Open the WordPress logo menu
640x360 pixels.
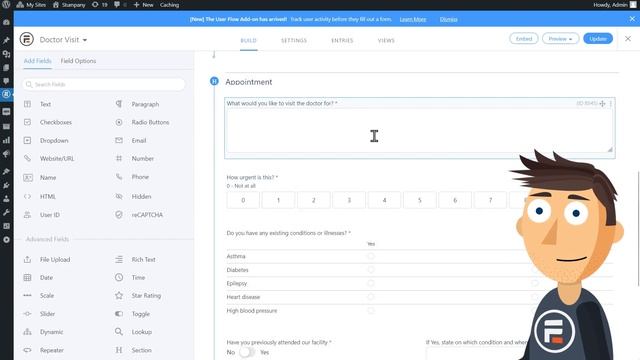point(6,5)
